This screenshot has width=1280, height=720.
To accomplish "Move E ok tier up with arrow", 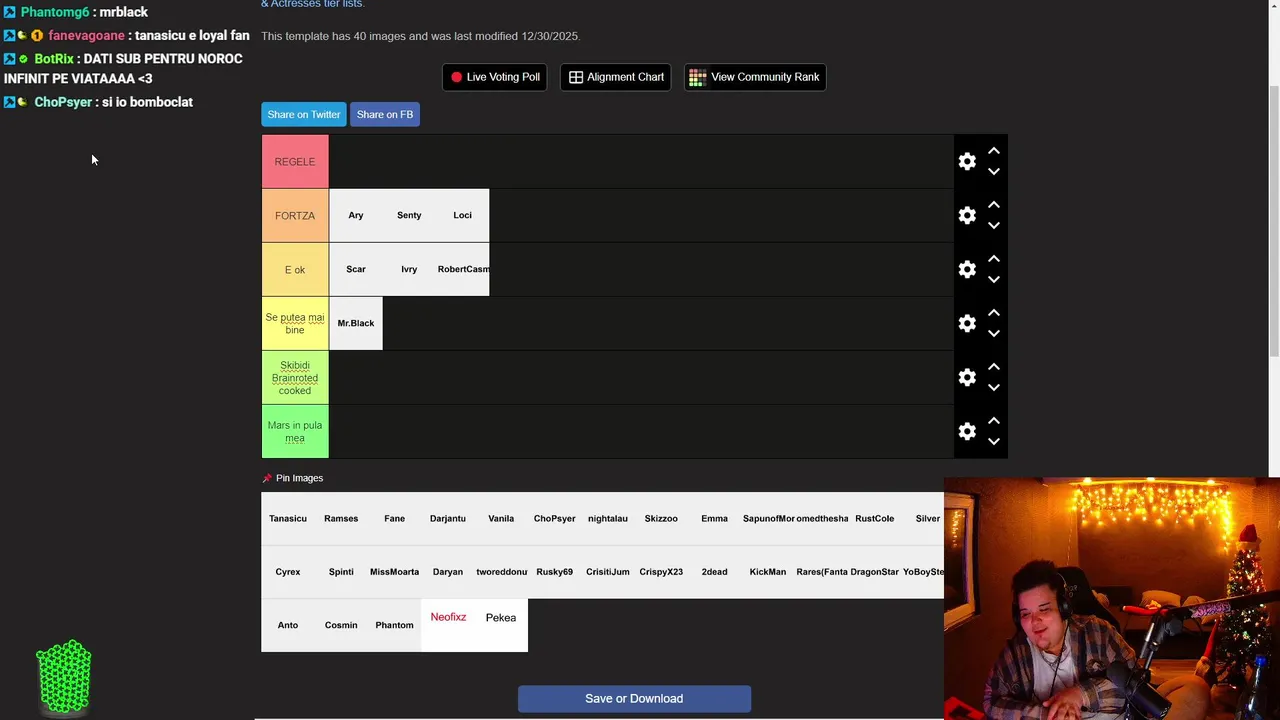I will (x=994, y=259).
